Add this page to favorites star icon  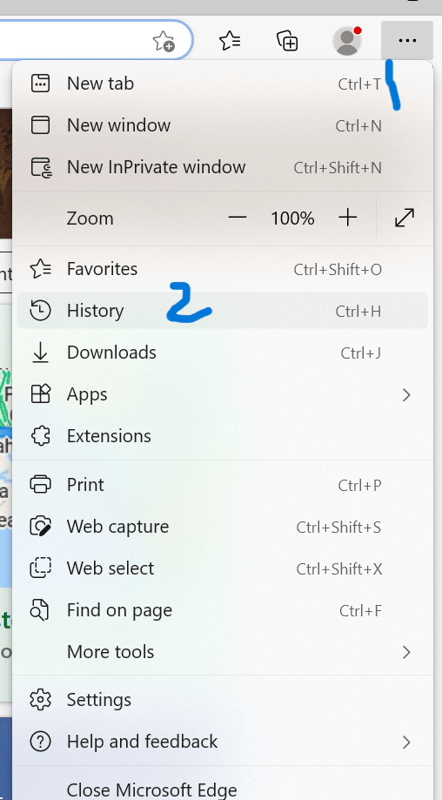pos(164,41)
